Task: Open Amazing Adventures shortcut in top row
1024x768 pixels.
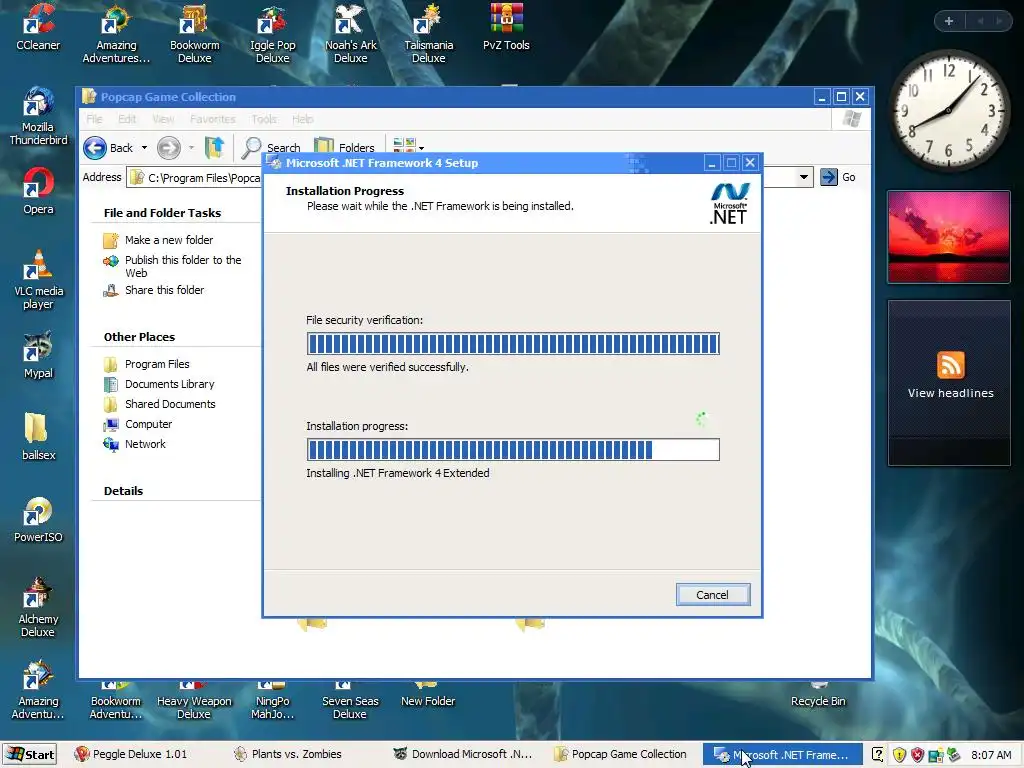Action: [x=116, y=34]
